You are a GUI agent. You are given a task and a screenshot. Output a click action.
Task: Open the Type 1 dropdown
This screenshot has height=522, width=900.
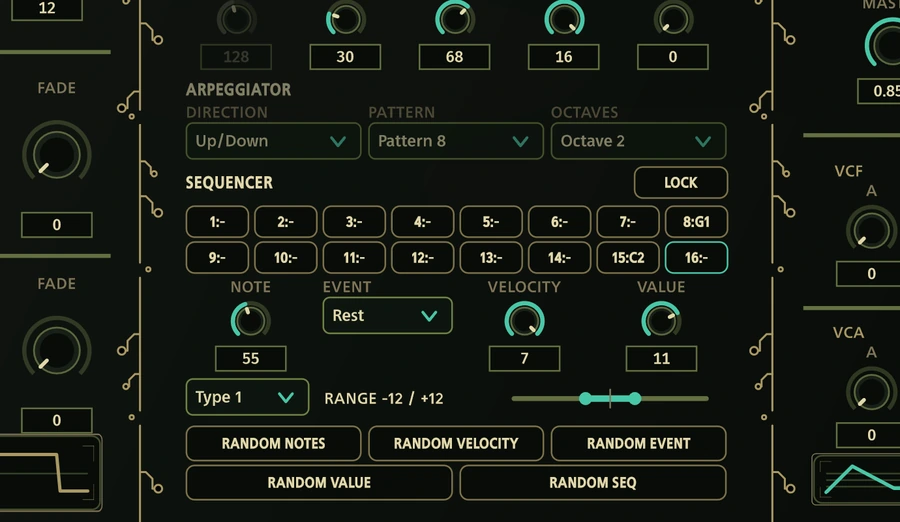pyautogui.click(x=247, y=397)
